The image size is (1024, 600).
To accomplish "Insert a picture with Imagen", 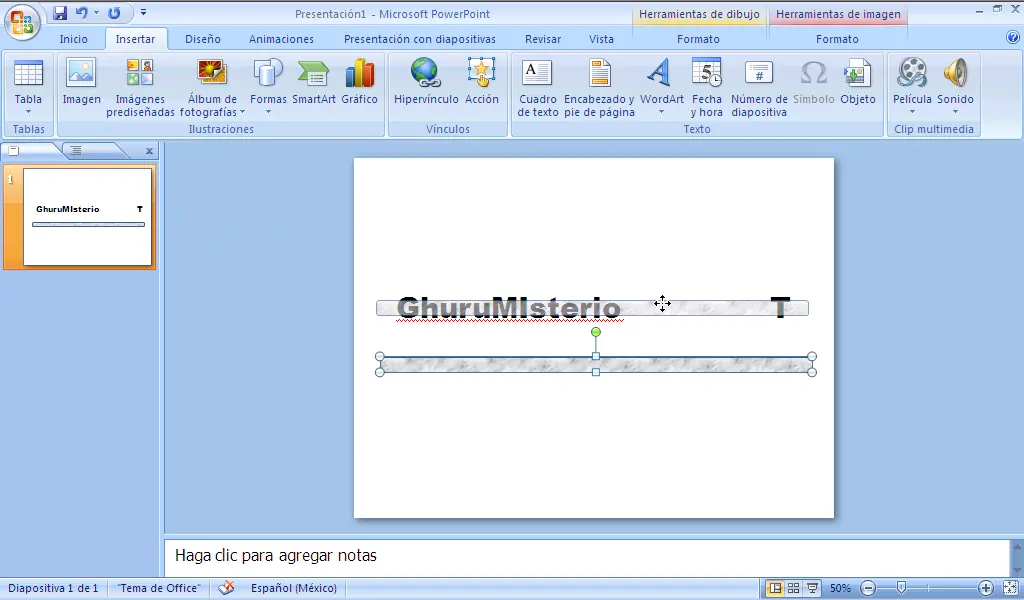I will pyautogui.click(x=82, y=82).
